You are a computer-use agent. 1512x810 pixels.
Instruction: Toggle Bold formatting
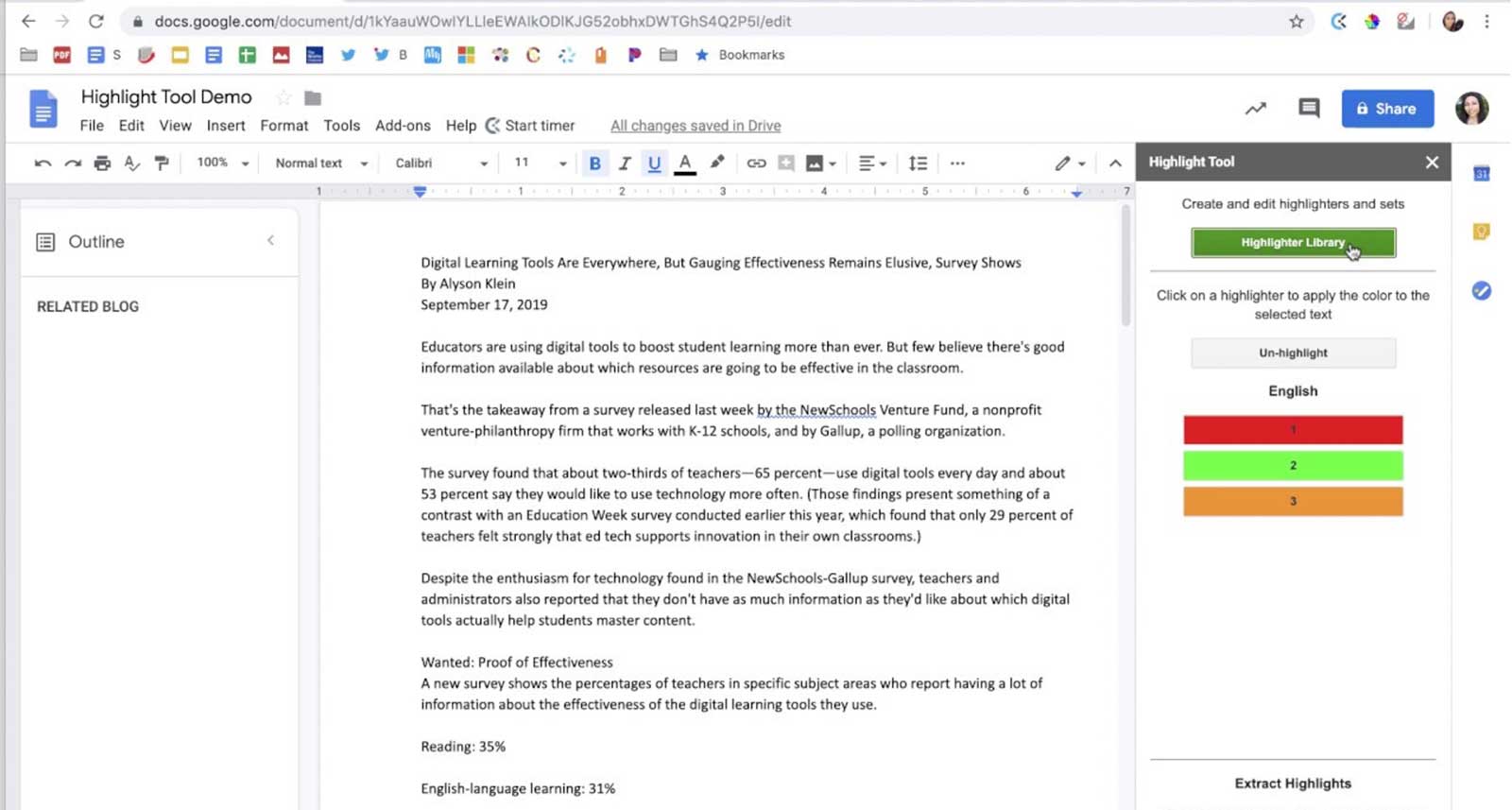[x=594, y=164]
